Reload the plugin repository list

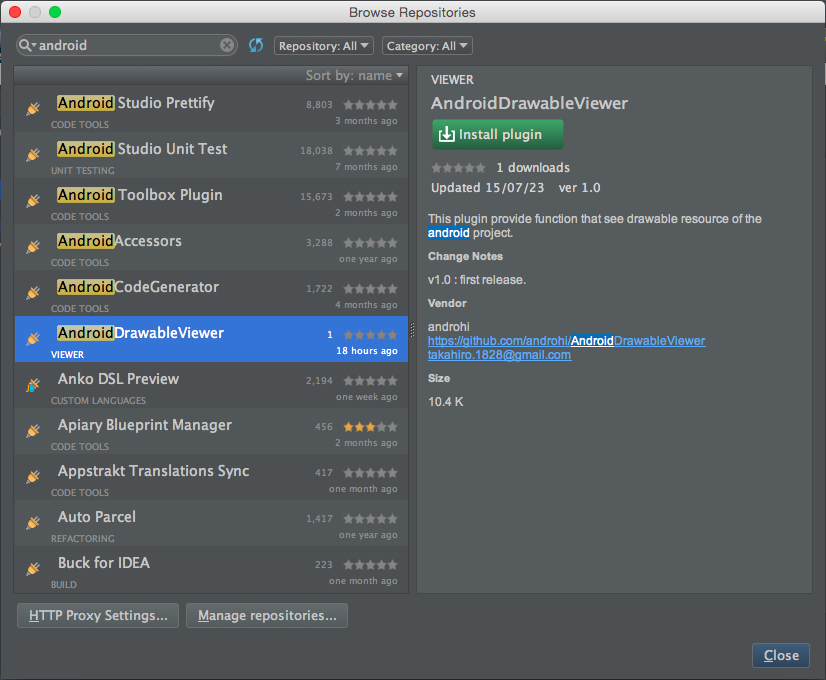256,45
